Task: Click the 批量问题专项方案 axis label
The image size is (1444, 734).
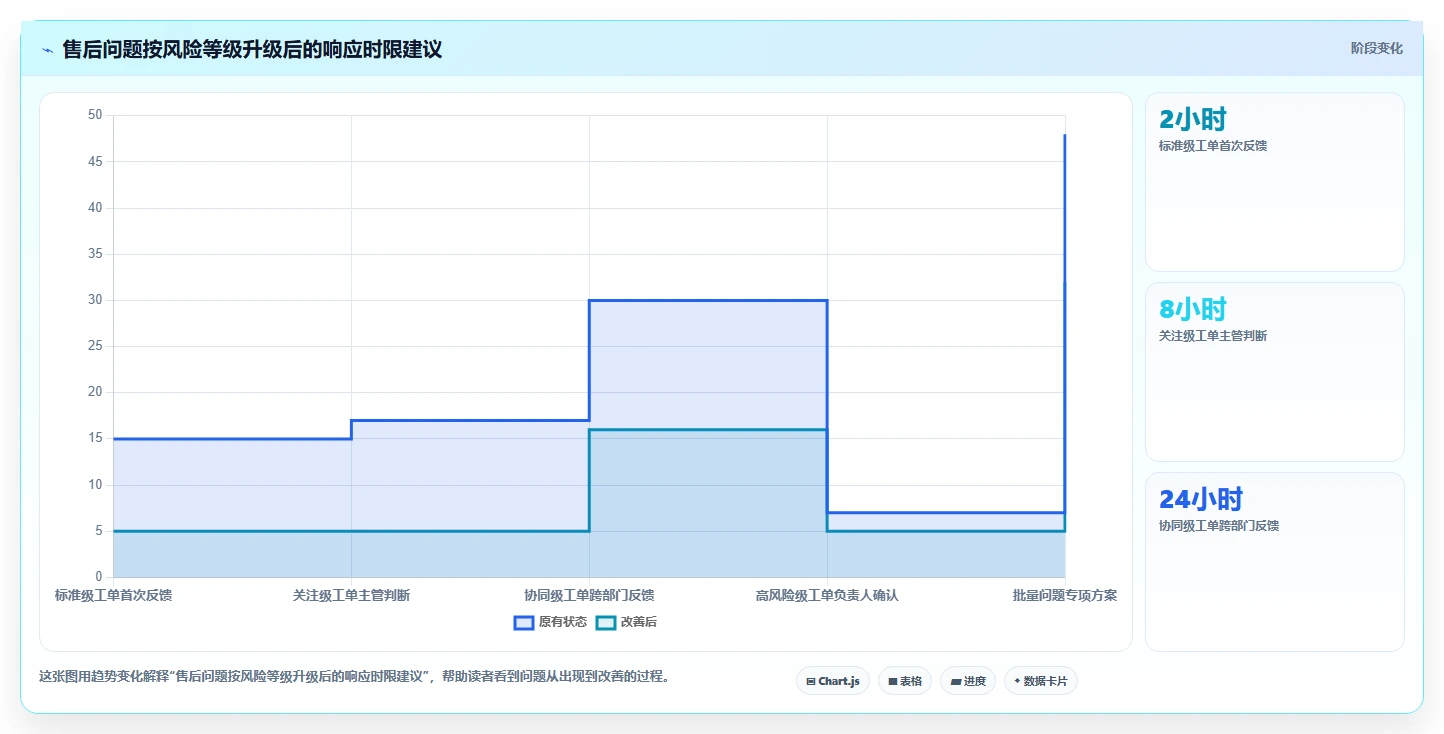Action: tap(1065, 595)
